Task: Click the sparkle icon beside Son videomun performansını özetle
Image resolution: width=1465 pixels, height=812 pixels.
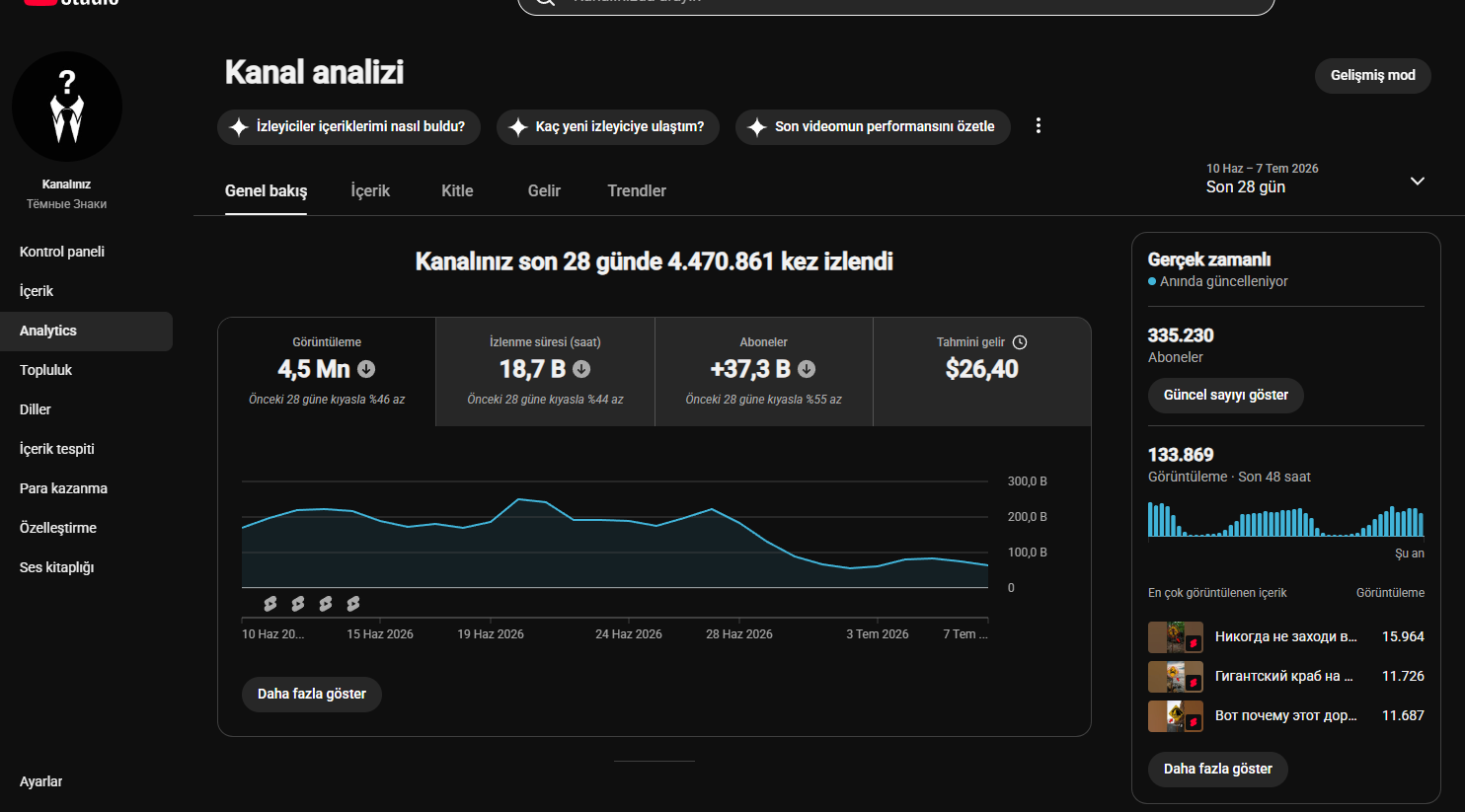Action: coord(757,127)
